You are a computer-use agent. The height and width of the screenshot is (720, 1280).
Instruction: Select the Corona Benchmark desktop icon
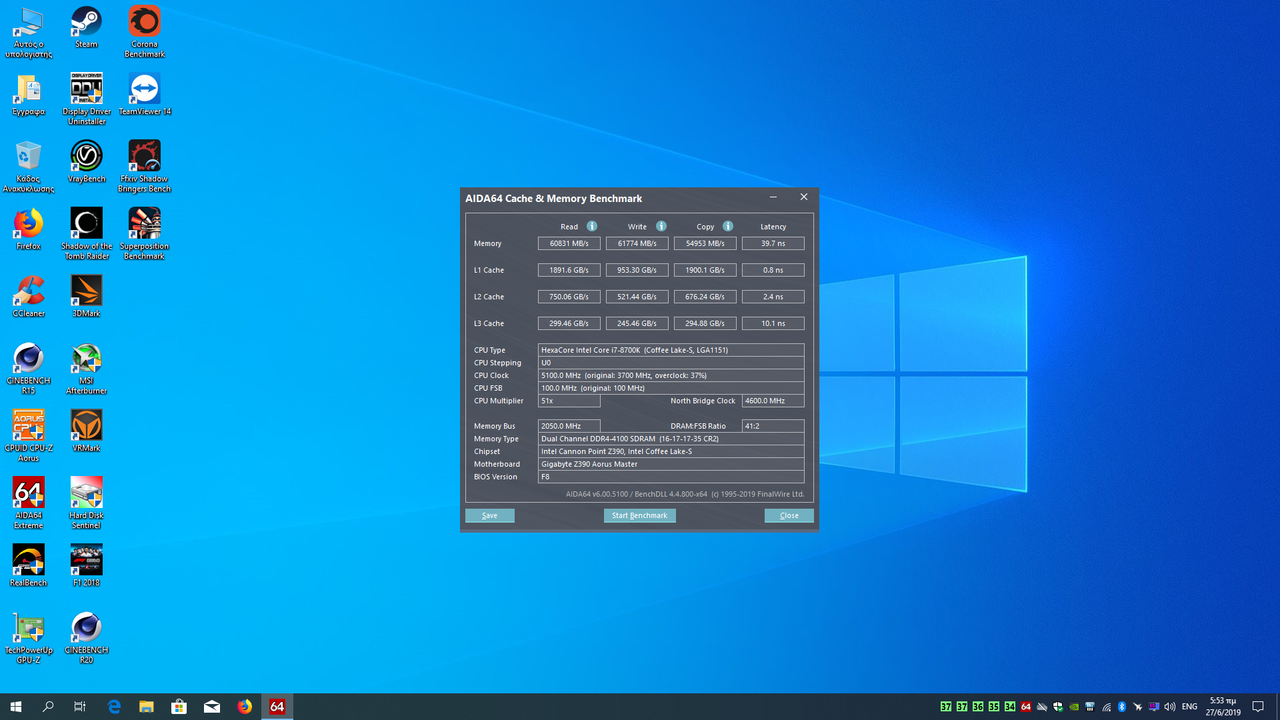click(144, 32)
